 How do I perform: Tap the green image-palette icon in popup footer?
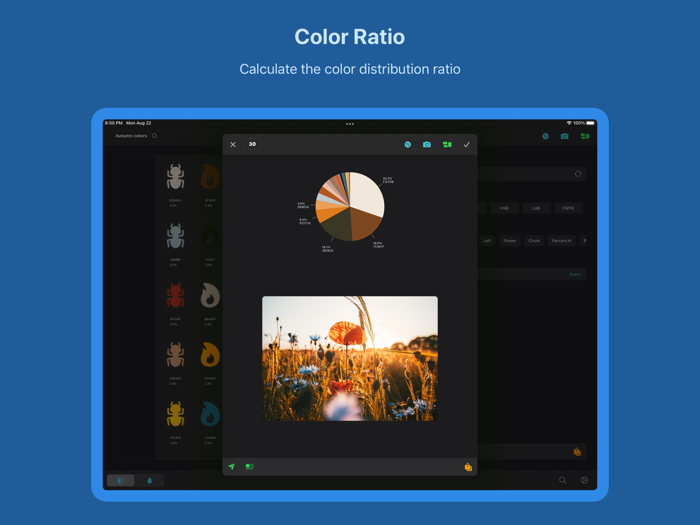pyautogui.click(x=250, y=467)
